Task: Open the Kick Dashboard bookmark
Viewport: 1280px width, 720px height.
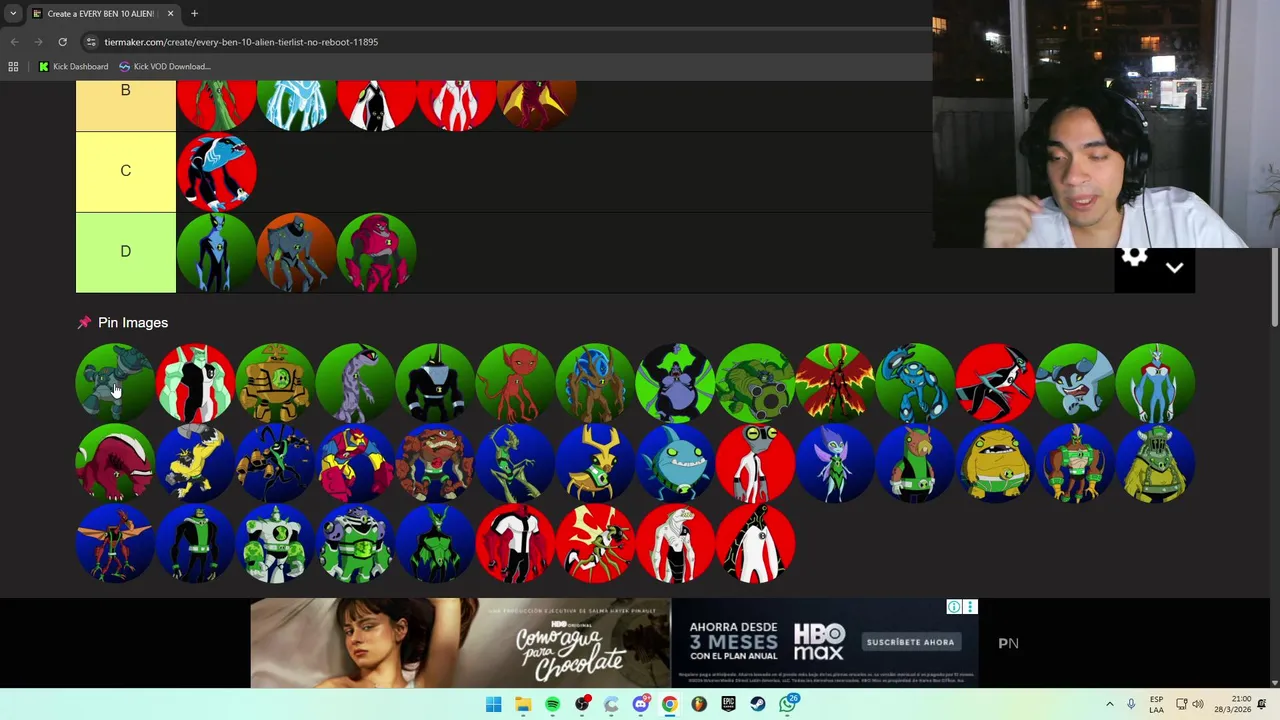Action: click(73, 66)
